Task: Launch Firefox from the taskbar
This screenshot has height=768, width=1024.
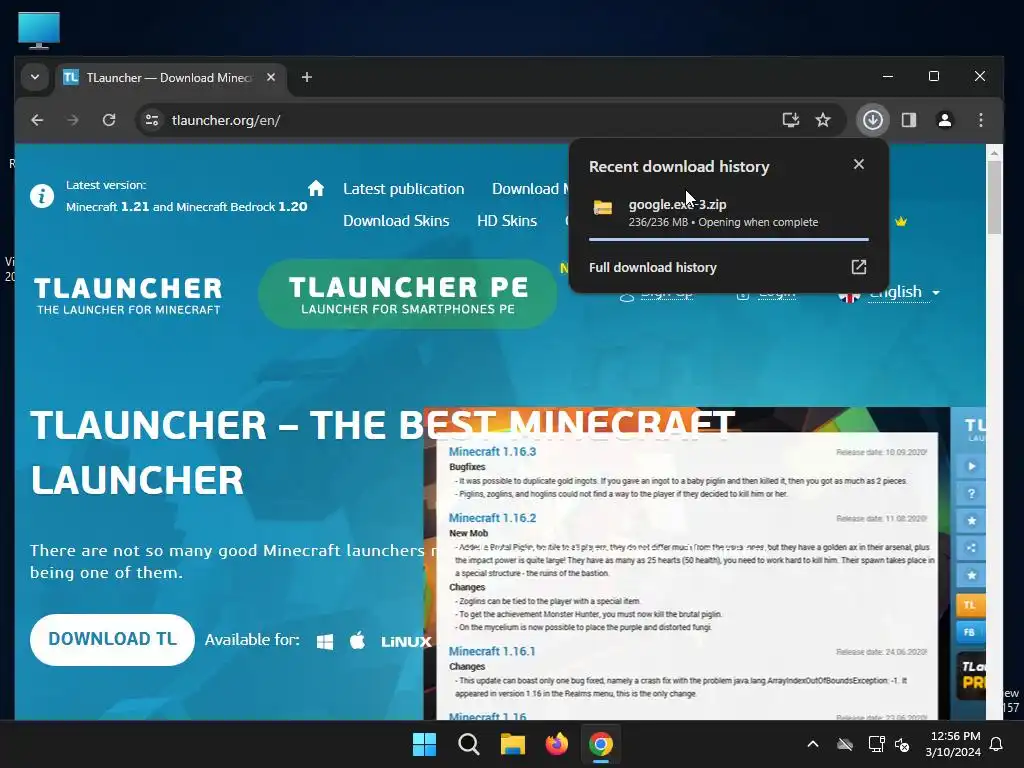Action: tap(557, 744)
